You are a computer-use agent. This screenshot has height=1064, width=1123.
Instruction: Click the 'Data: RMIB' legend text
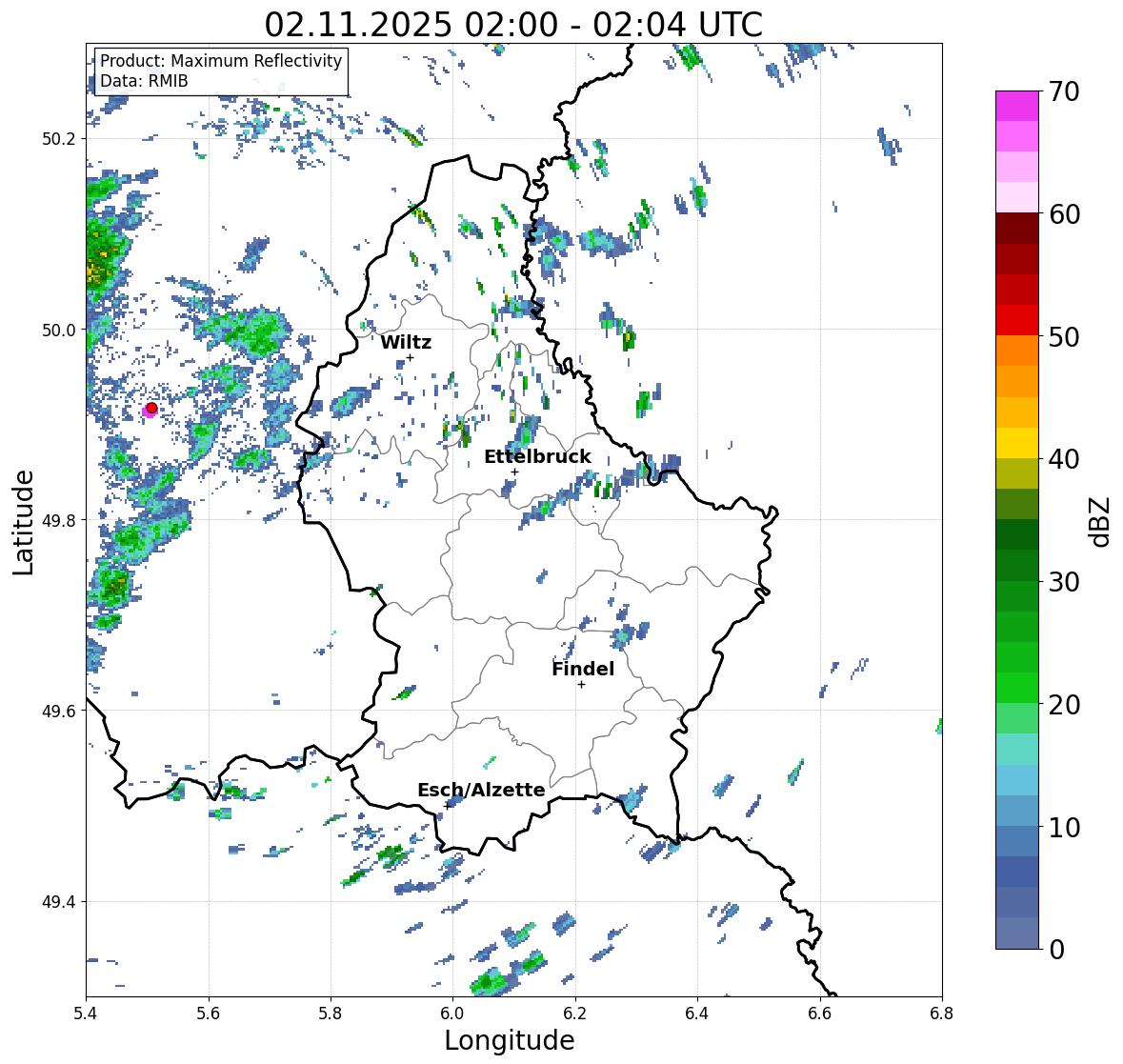pos(144,81)
